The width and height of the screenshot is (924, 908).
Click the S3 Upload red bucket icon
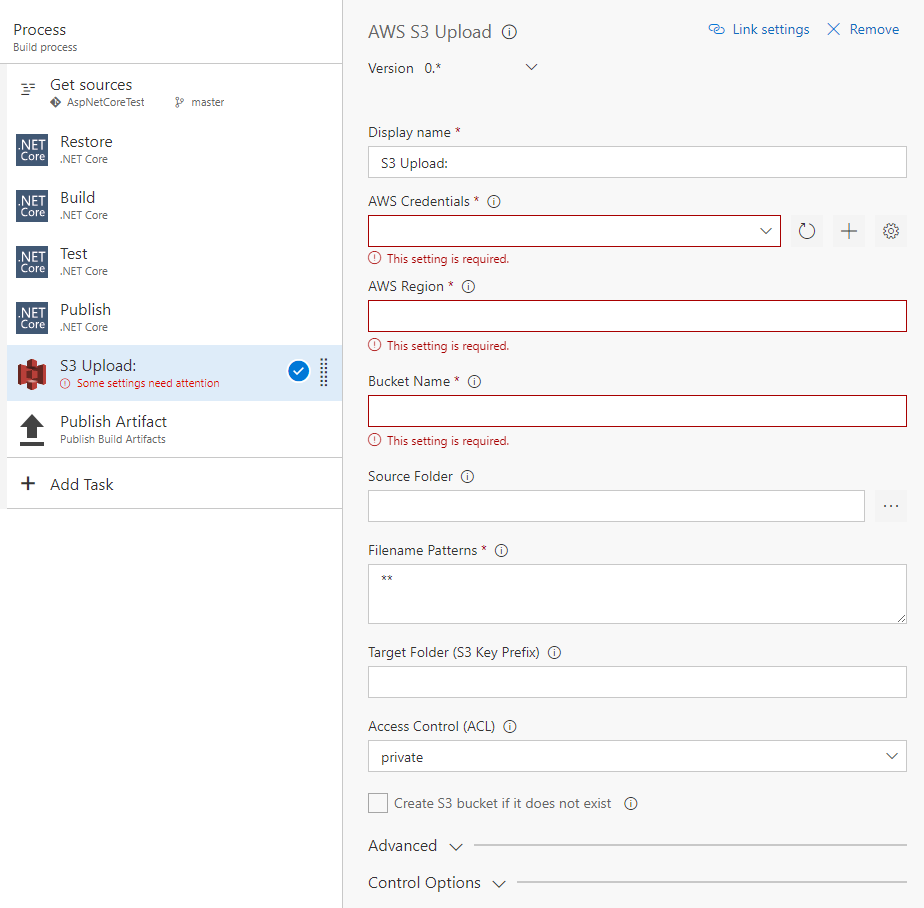point(32,374)
